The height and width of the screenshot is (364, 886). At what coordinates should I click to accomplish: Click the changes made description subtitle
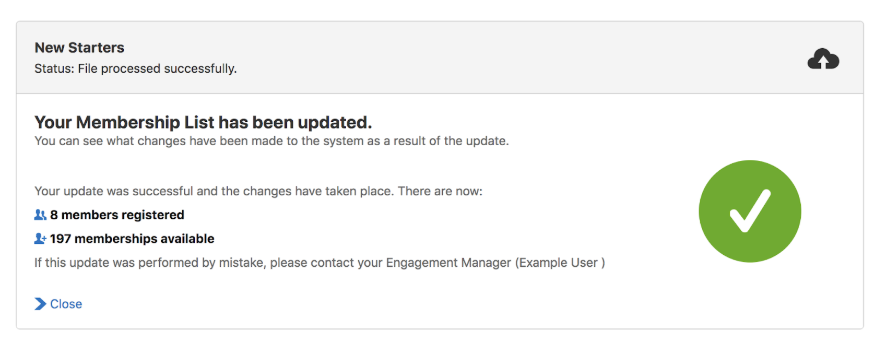272,141
